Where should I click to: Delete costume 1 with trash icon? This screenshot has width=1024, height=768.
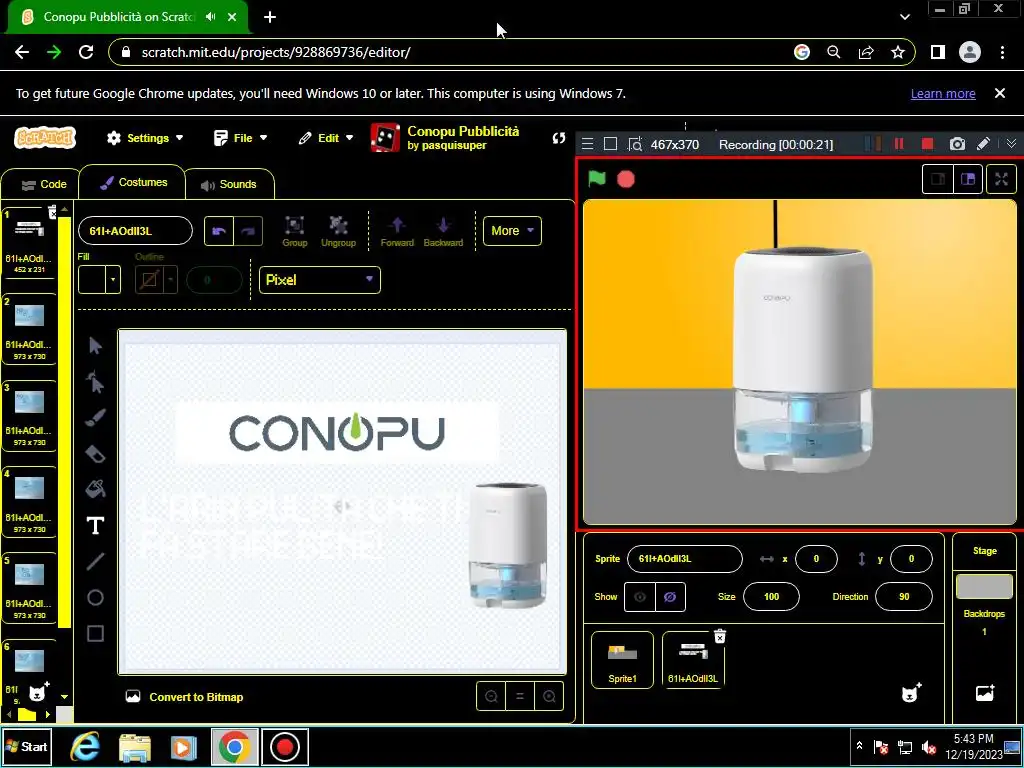52,212
